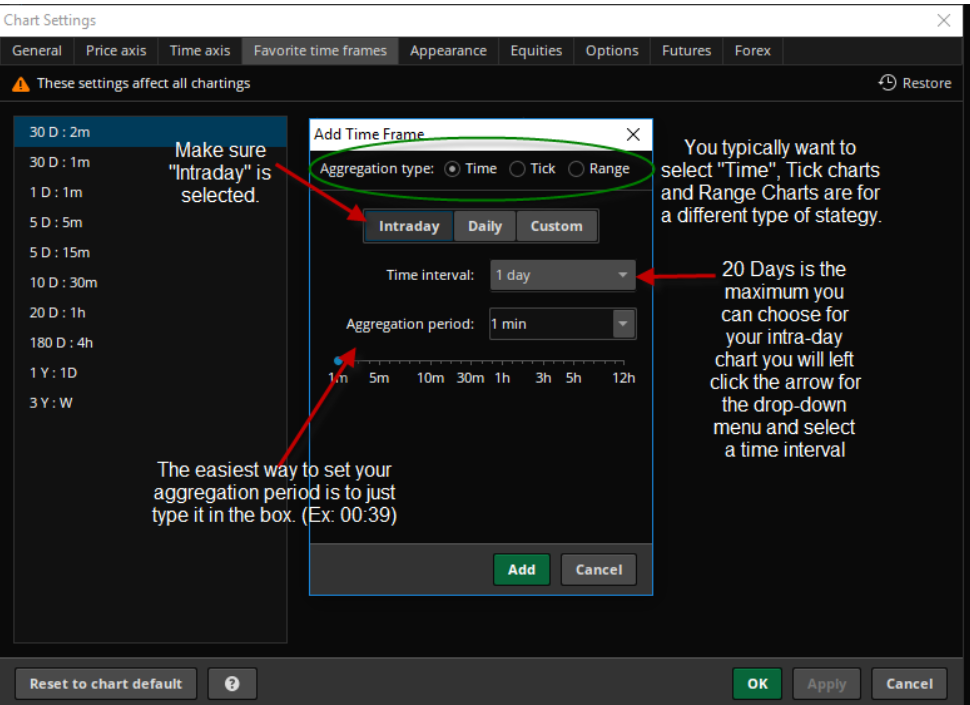
Task: Select the 3 Y : W time frame
Action: (150, 403)
